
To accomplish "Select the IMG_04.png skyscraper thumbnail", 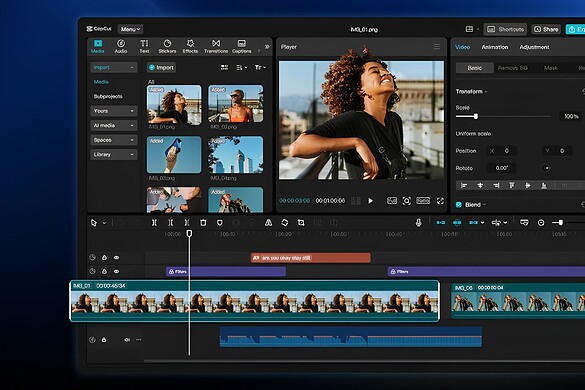I will pyautogui.click(x=236, y=155).
